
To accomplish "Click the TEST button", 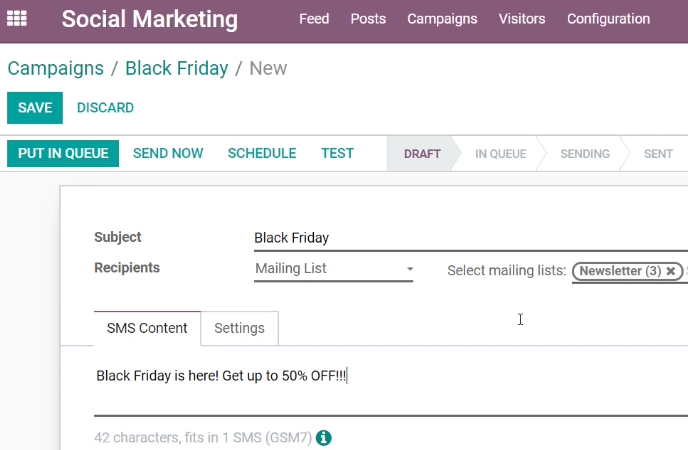I will click(x=337, y=154).
